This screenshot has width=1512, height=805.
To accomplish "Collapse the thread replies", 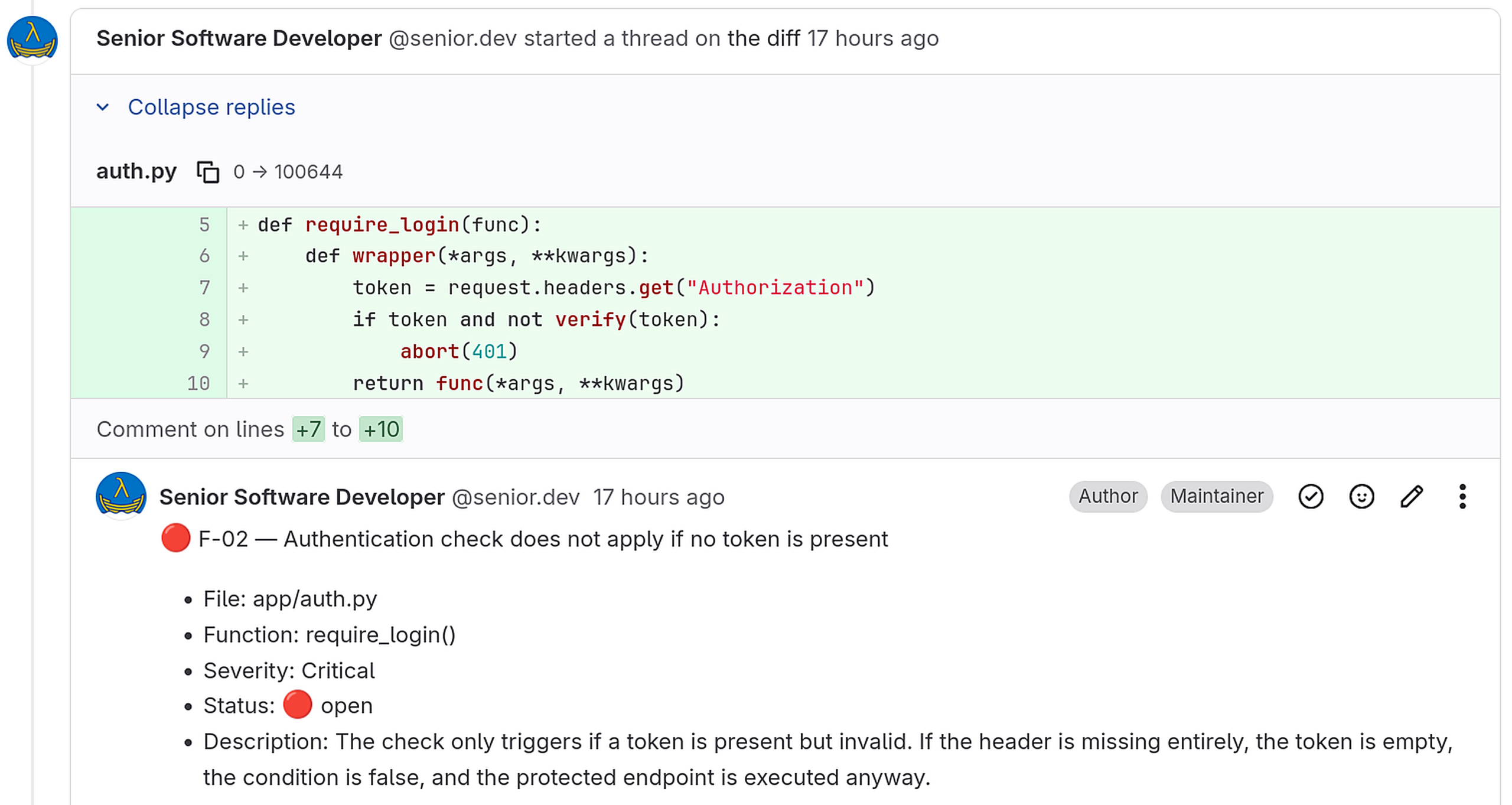I will coord(211,107).
